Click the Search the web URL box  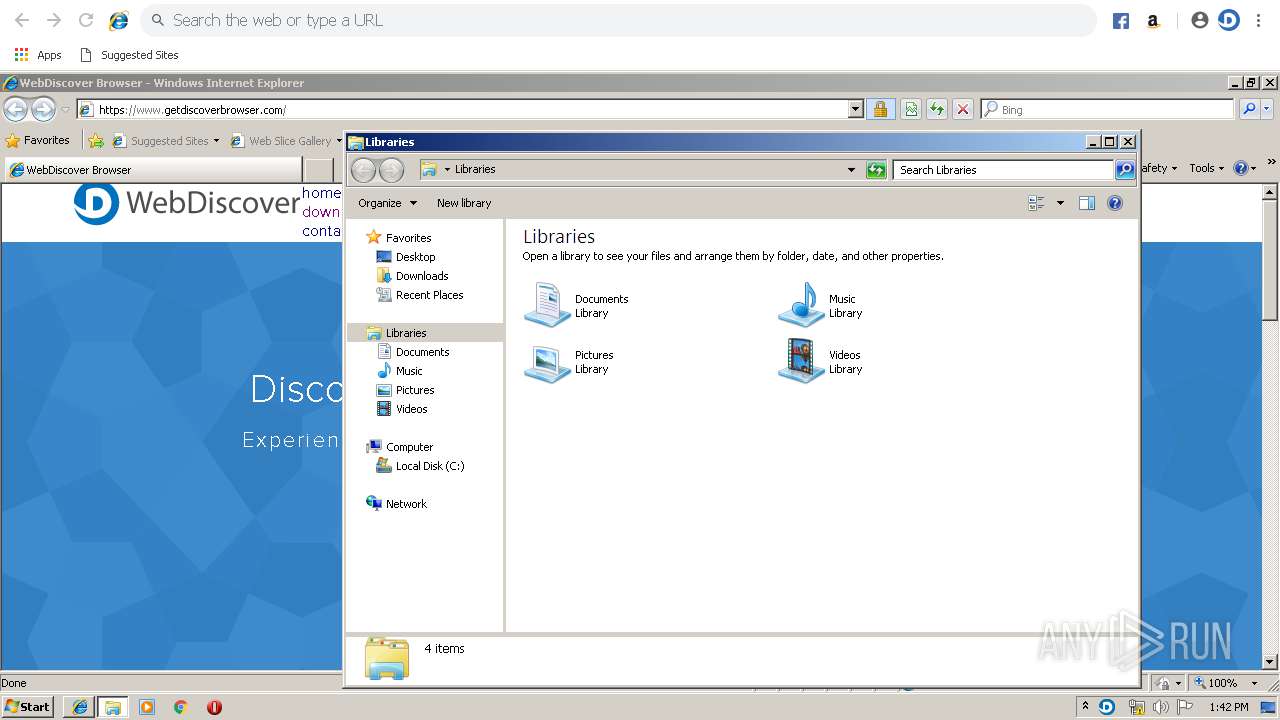pos(618,20)
